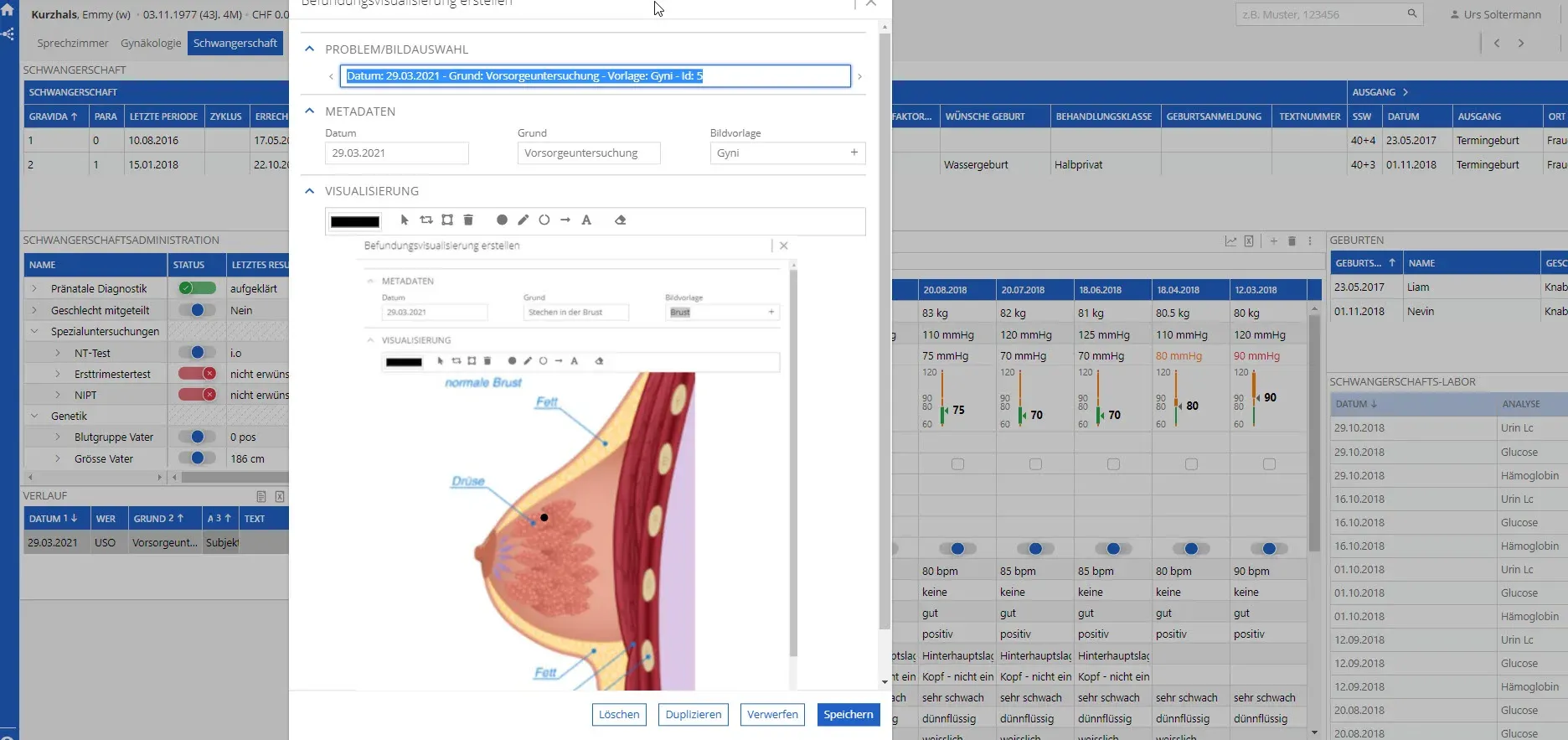Collapse the Genetik group
1568x740 pixels.
click(x=34, y=416)
